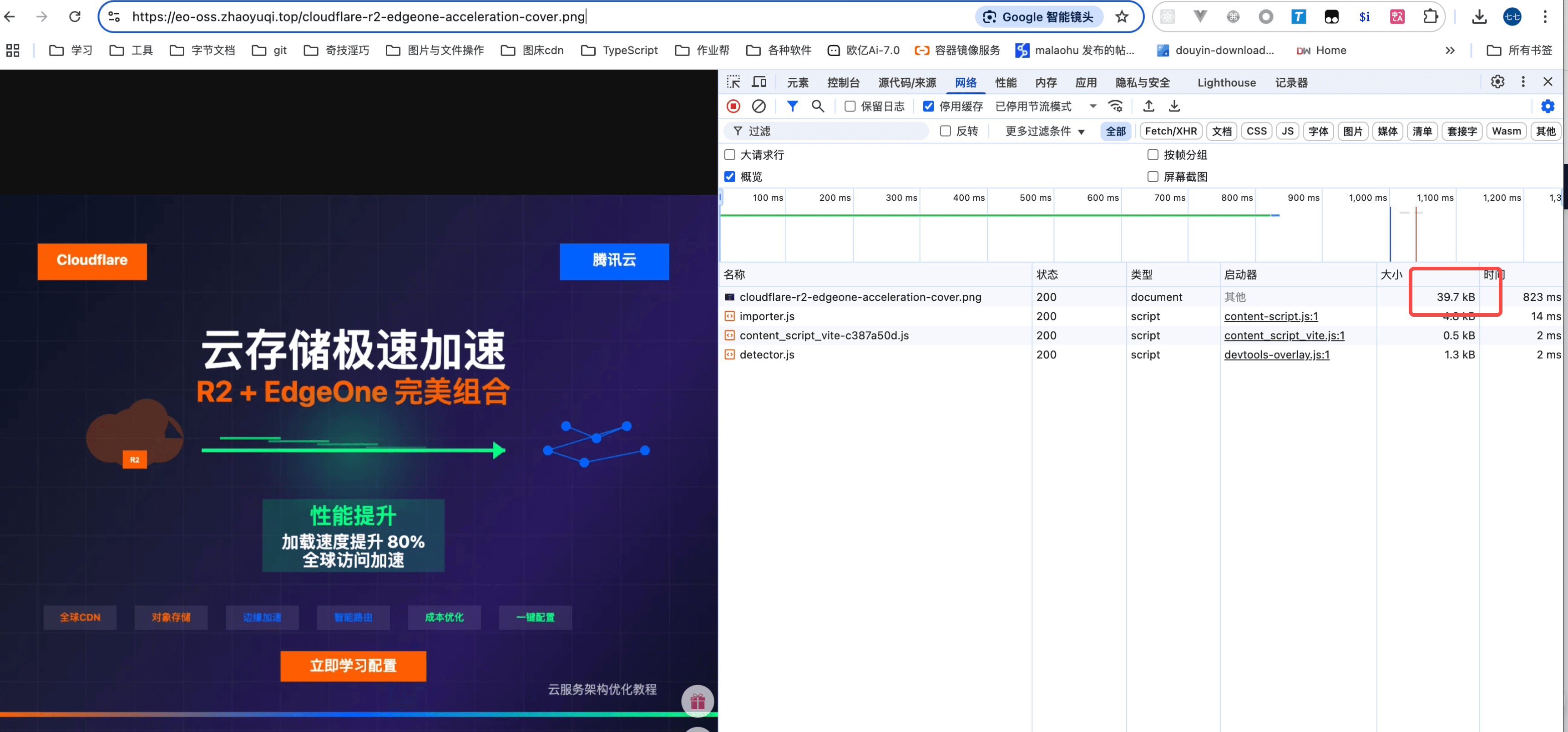Click the 1,100 ms marker on timeline overview
The width and height of the screenshot is (1568, 732).
coord(1435,197)
